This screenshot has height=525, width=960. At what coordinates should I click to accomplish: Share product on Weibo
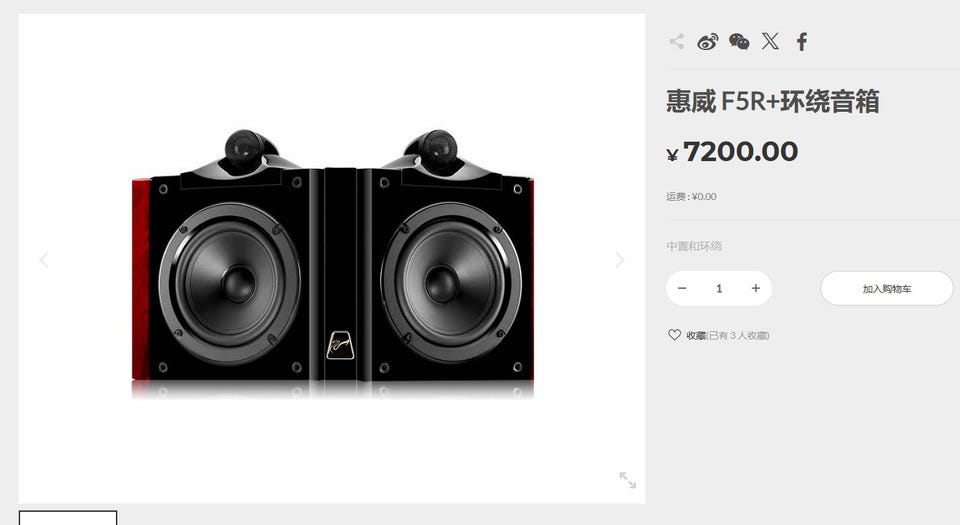(708, 42)
